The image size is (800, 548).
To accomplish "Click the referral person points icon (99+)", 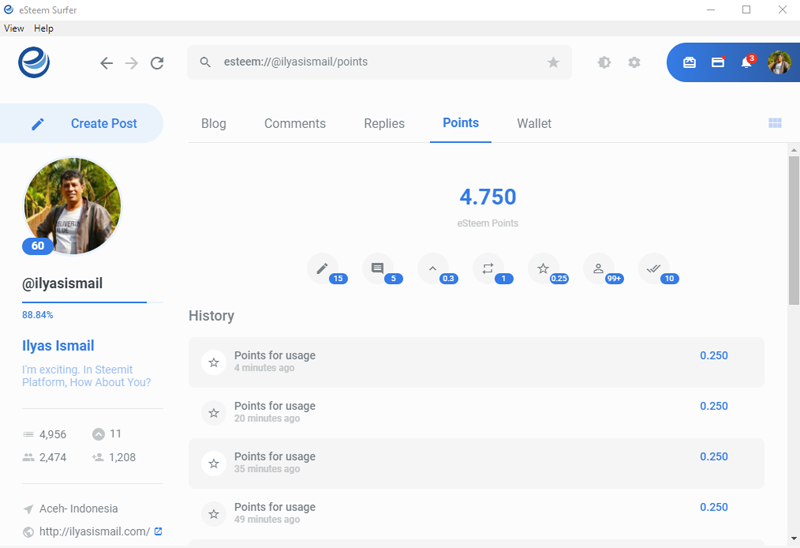I will (598, 268).
